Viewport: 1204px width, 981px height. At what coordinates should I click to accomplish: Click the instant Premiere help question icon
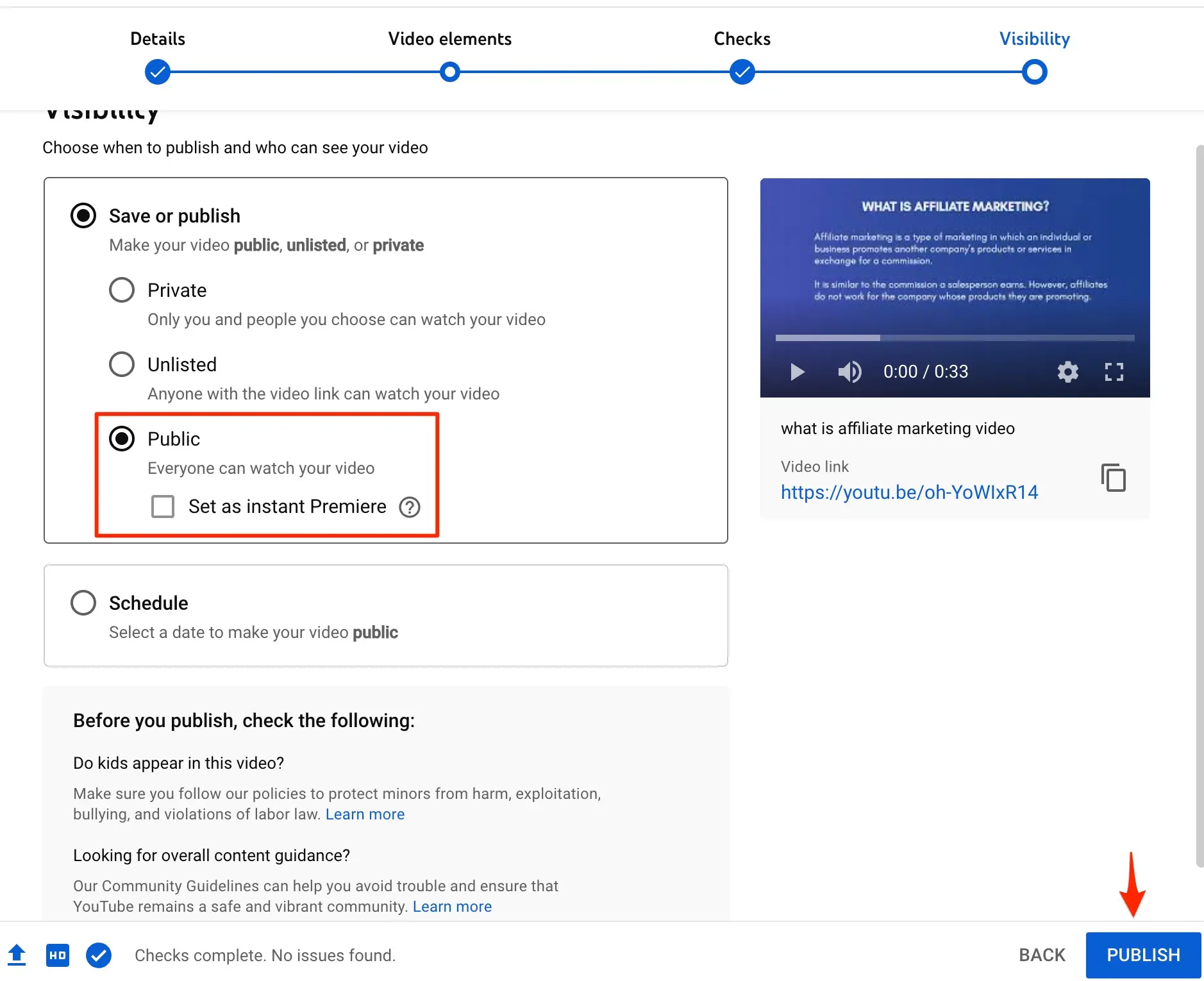pos(410,507)
